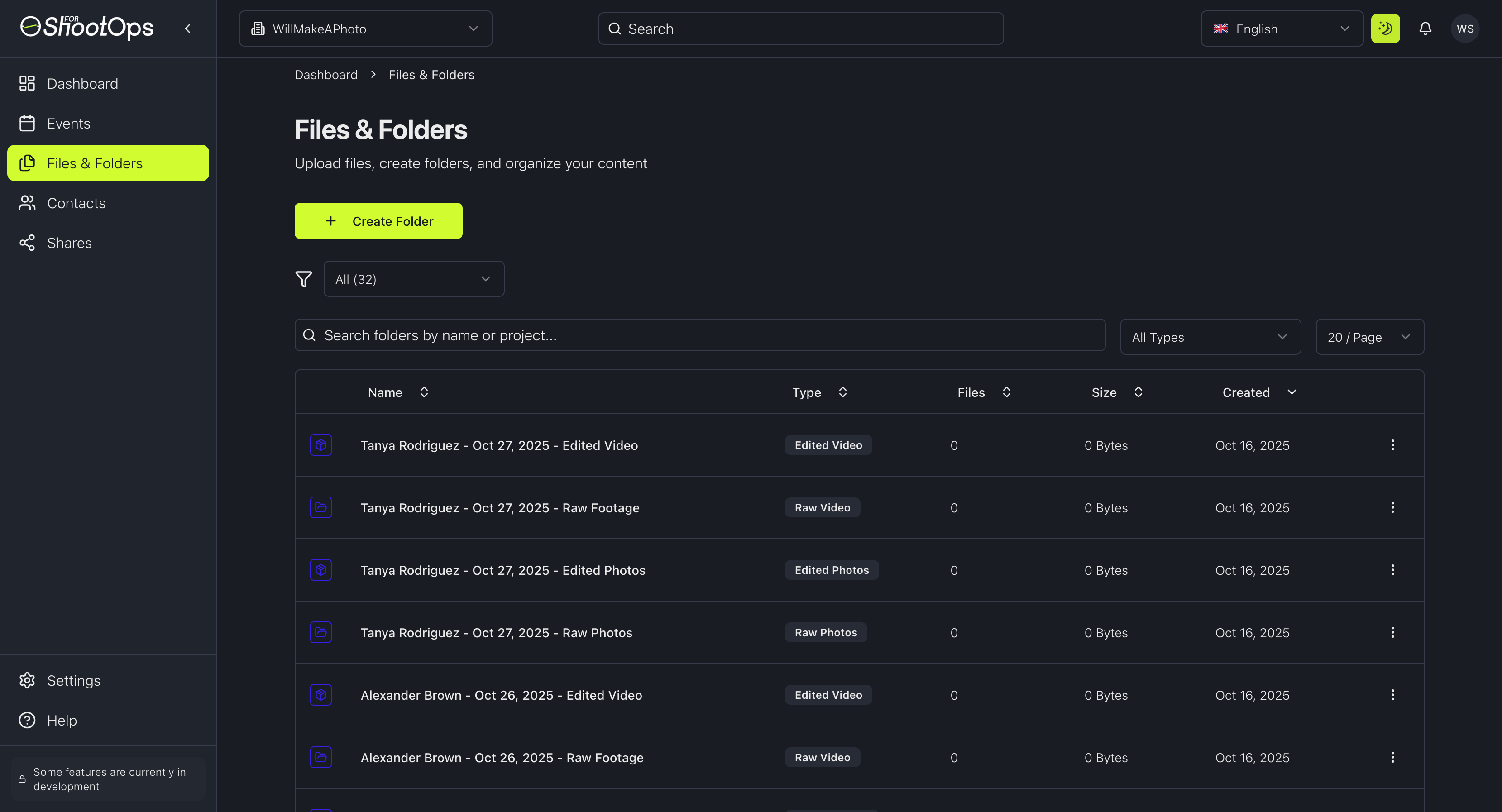The height and width of the screenshot is (812, 1502).
Task: Click the ShootOps logo
Action: point(86,28)
